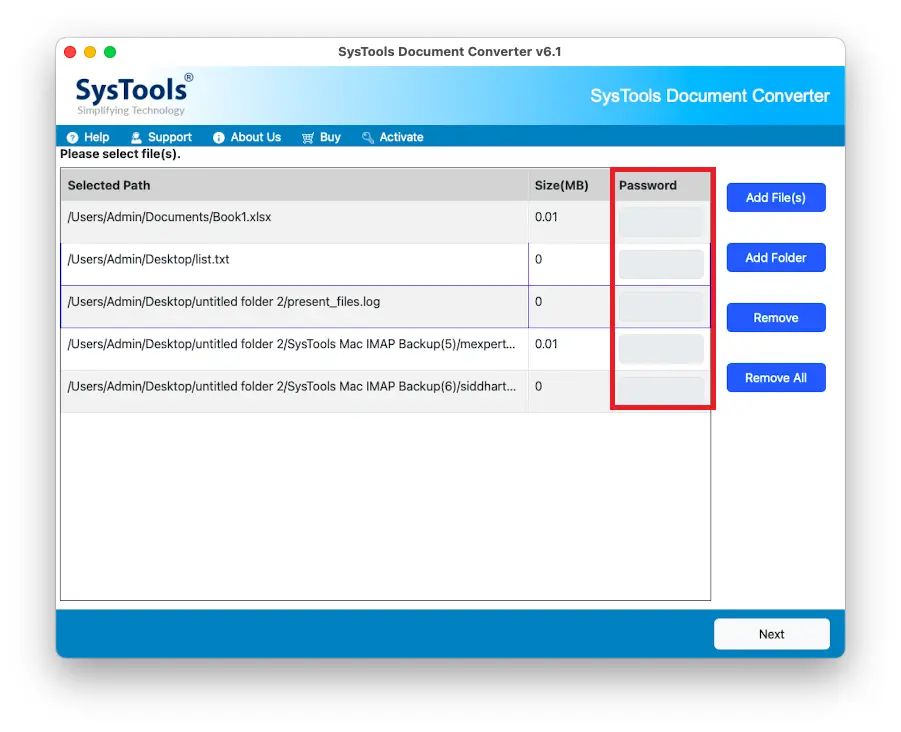Screen dimensions: 901x732
Task: Click the Activate key icon
Action: (368, 137)
